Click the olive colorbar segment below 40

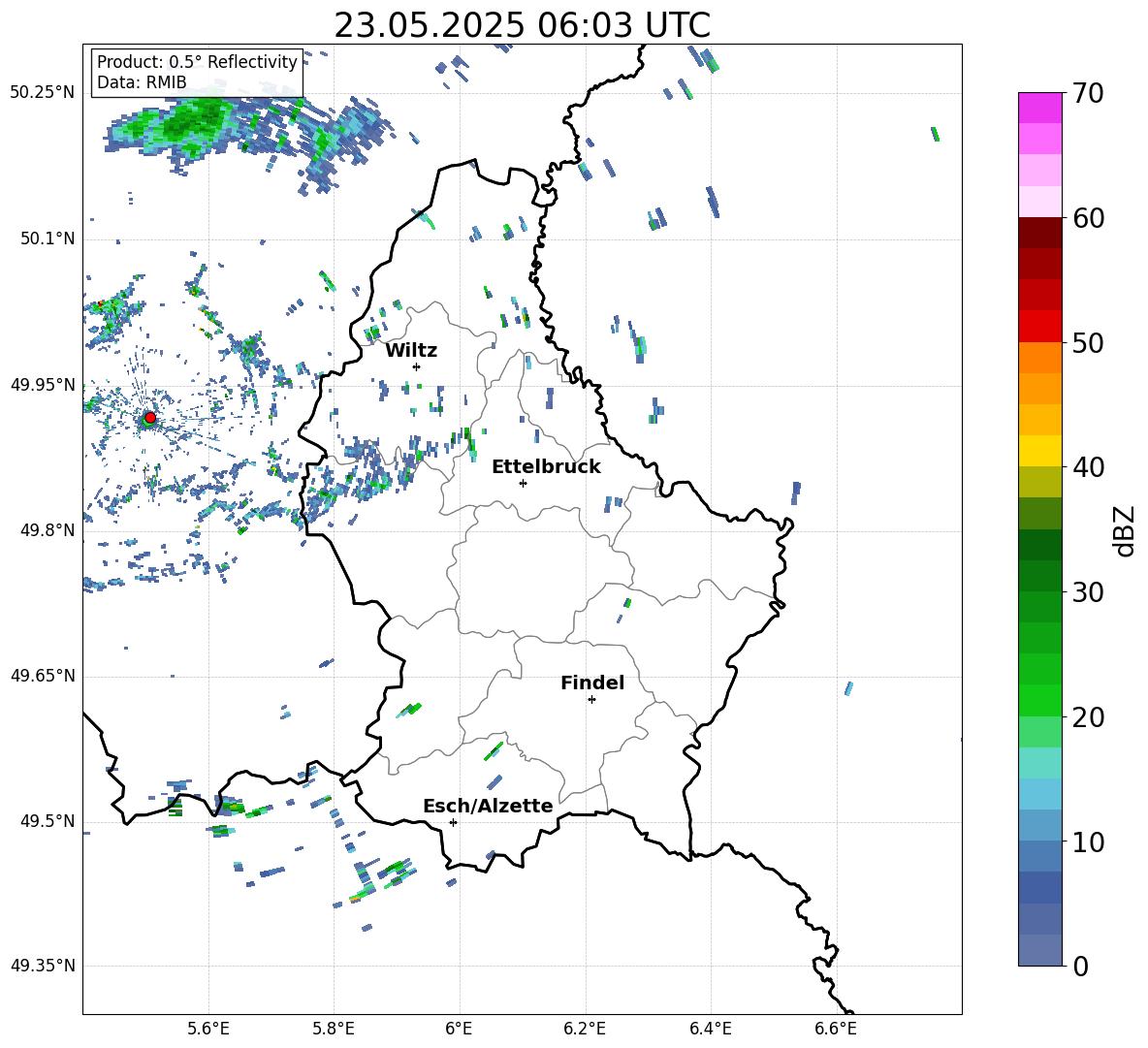point(1040,482)
